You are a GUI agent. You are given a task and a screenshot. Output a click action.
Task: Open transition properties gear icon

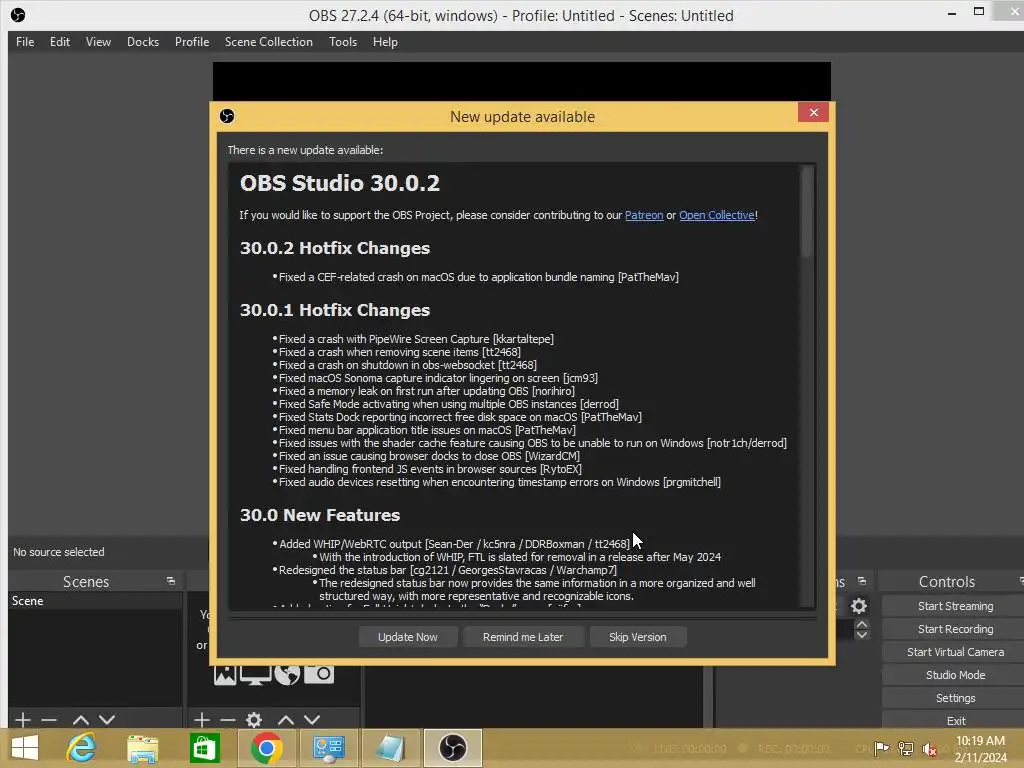[859, 606]
